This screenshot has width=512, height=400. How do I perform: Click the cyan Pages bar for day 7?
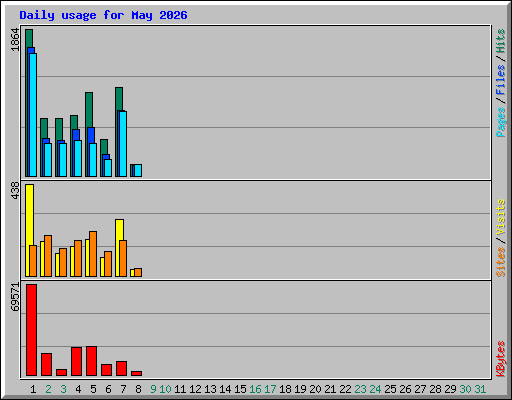(123, 144)
